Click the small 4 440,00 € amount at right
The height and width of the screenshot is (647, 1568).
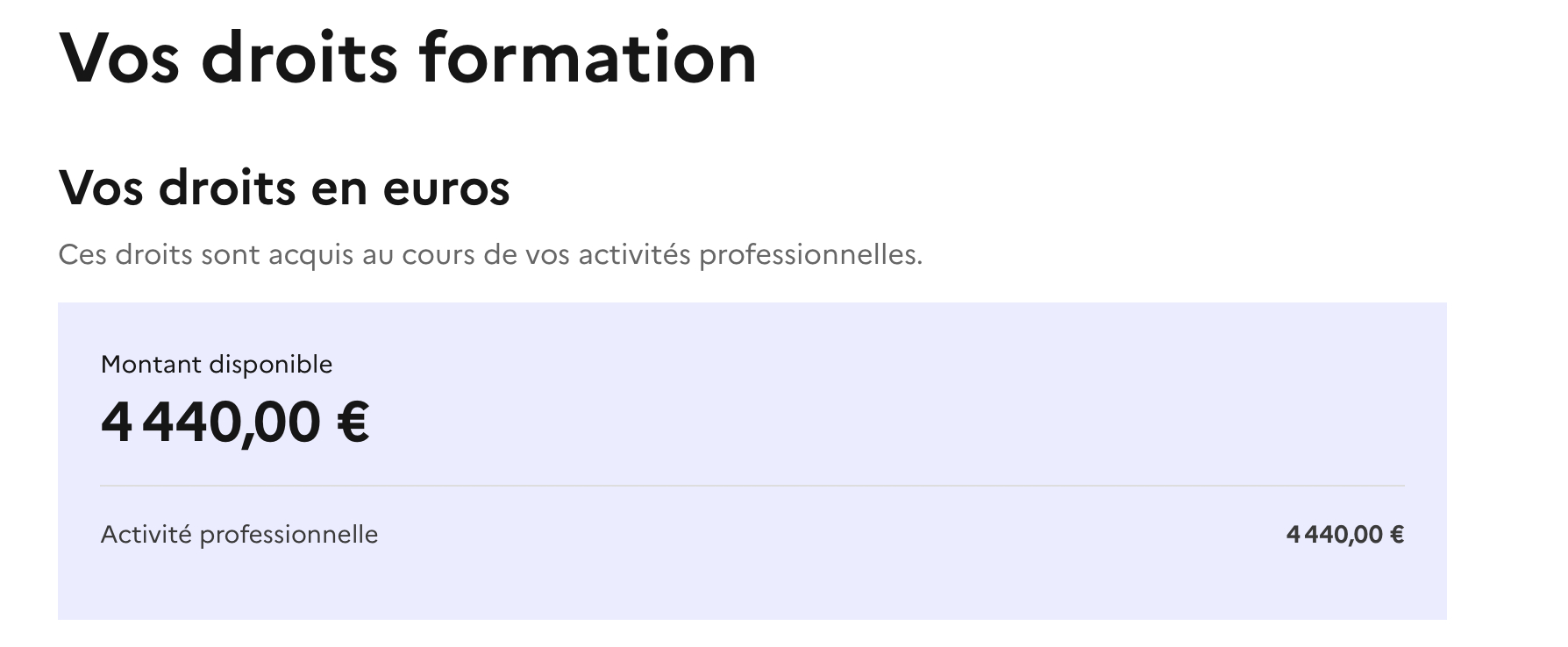(1344, 535)
